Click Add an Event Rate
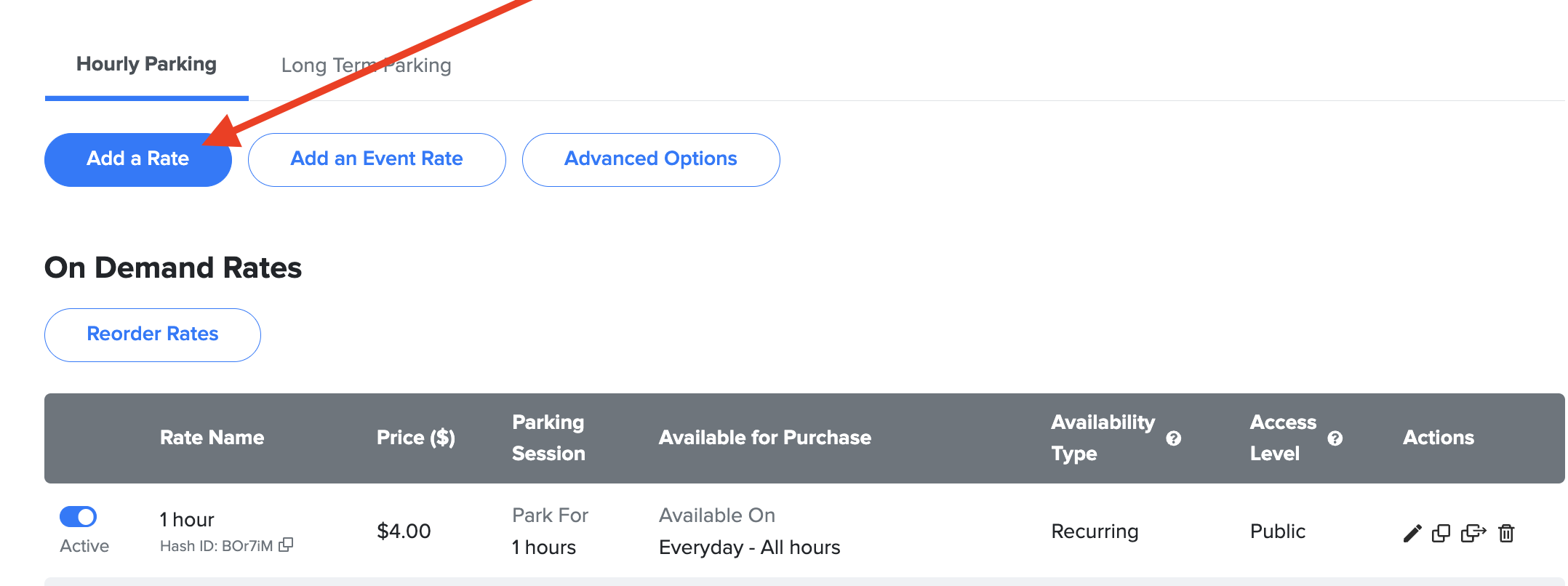The width and height of the screenshot is (1568, 586). (376, 159)
